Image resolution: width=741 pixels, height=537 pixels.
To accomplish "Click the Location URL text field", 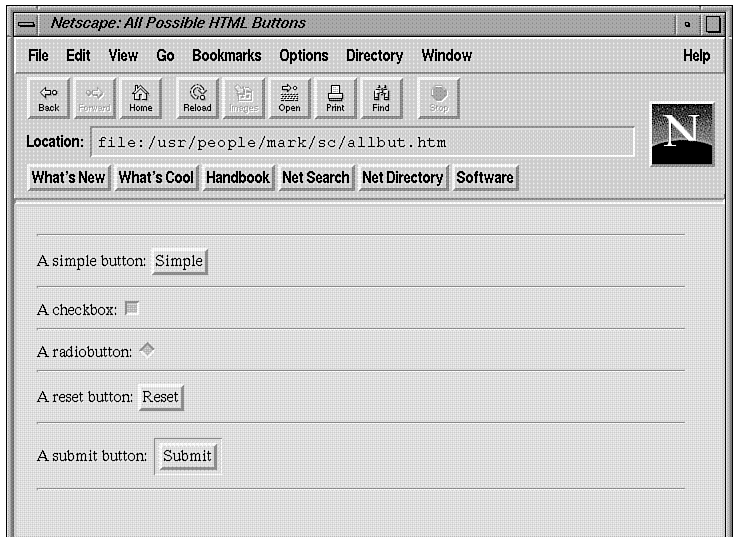I will 362,142.
